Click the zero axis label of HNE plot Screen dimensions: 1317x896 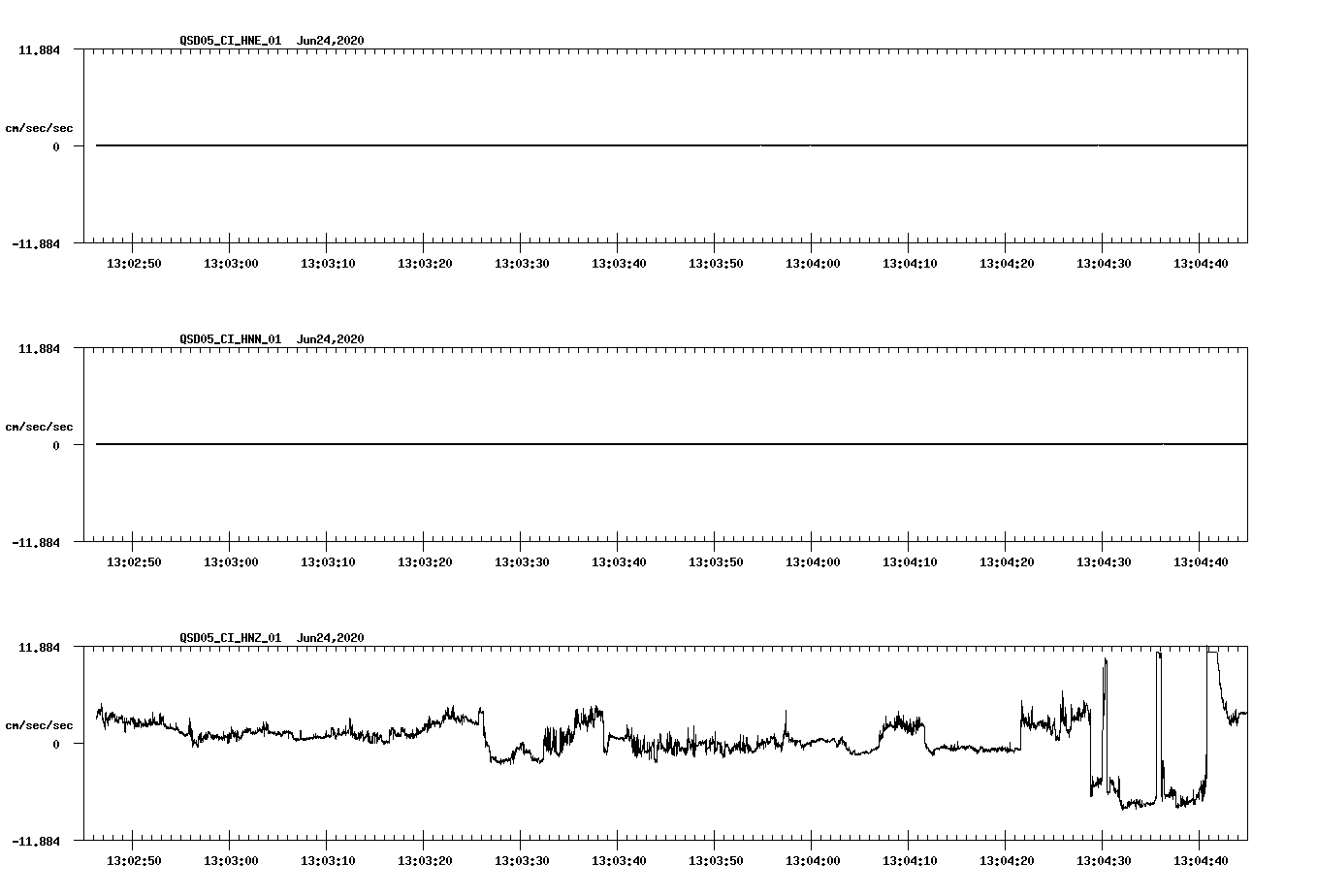pos(56,147)
